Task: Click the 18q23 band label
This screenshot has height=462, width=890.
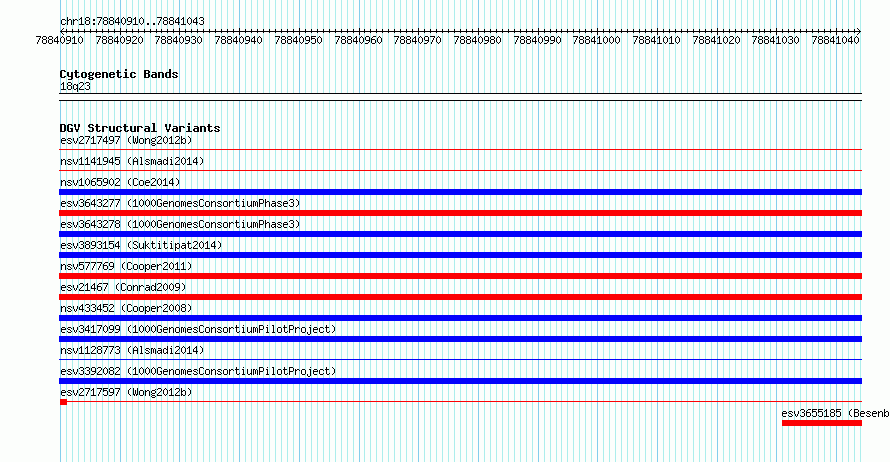Action: click(75, 86)
